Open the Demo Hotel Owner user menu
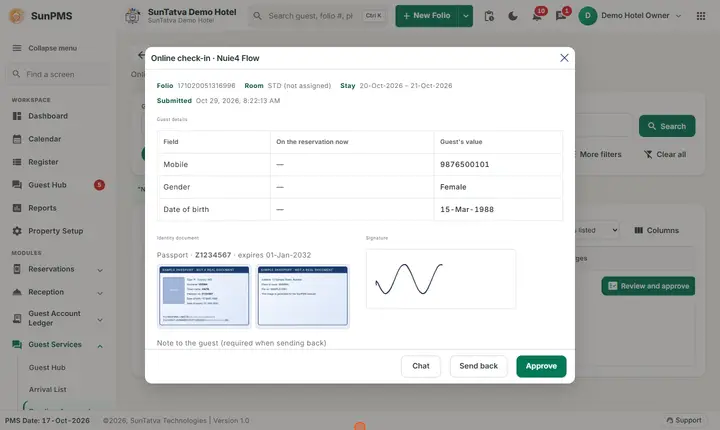Image resolution: width=720 pixels, height=430 pixels. click(630, 16)
